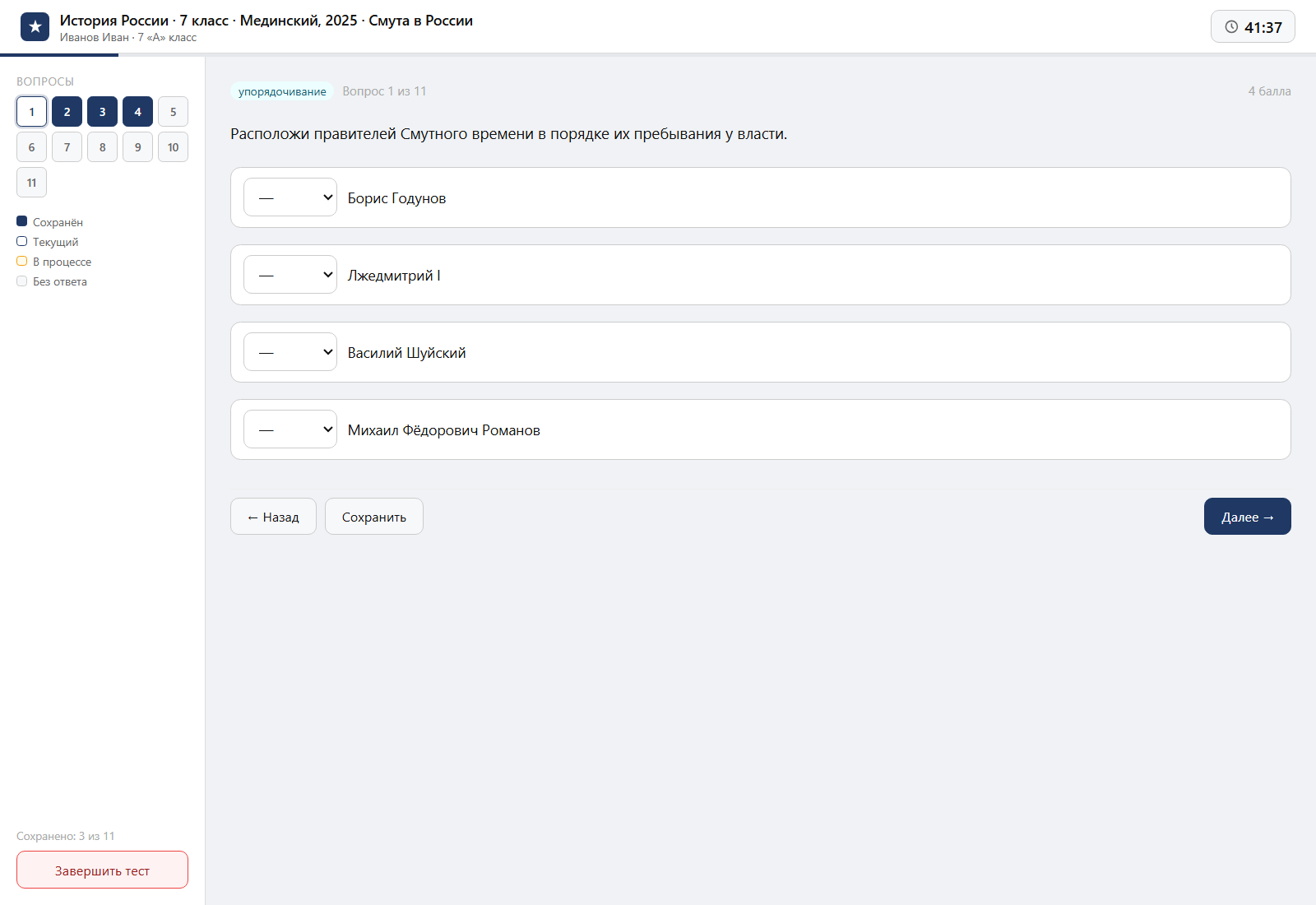1316x905 pixels.
Task: Jump to question 6
Action: point(31,147)
